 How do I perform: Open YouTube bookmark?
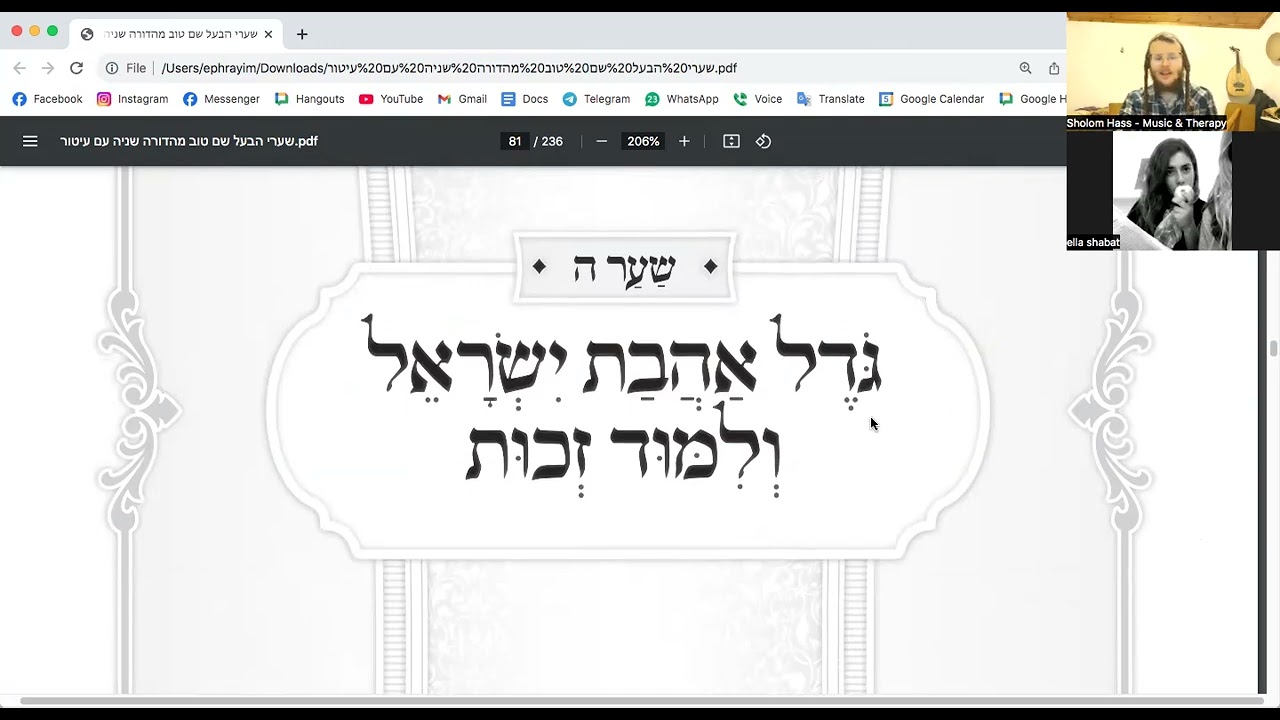pos(391,99)
